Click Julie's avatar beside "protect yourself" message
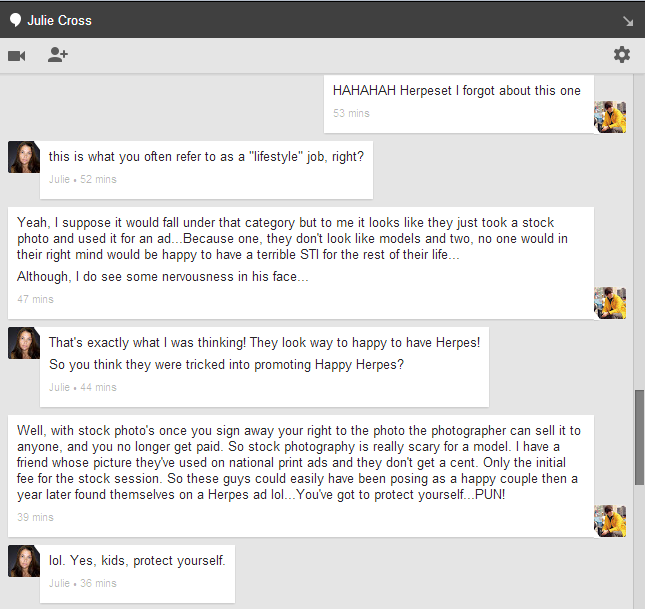 click(24, 561)
